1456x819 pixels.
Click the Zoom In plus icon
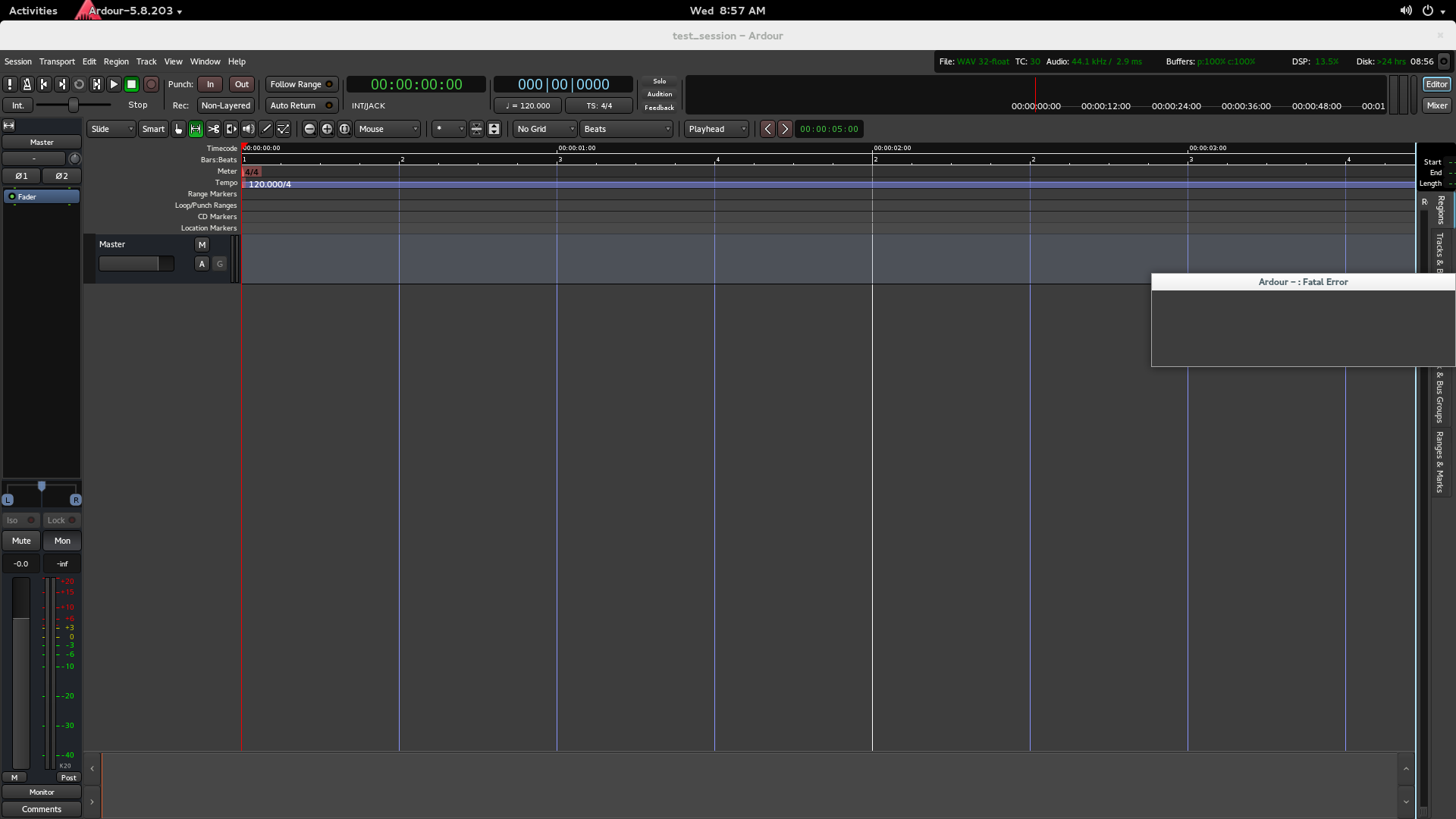point(327,129)
